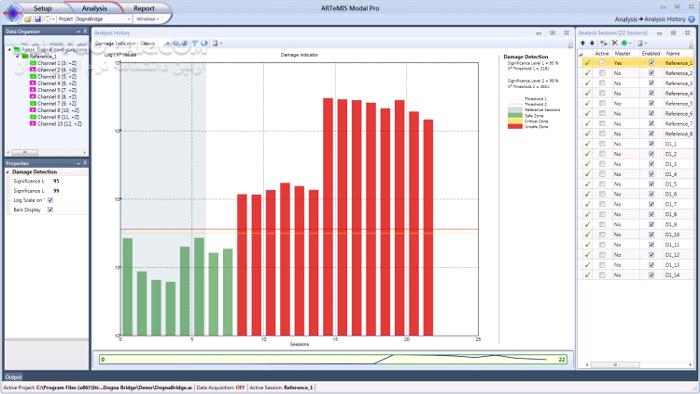Click the filter funnel icon in Analysis History toolbar
Viewport: 700px width, 394px height.
[x=195, y=43]
